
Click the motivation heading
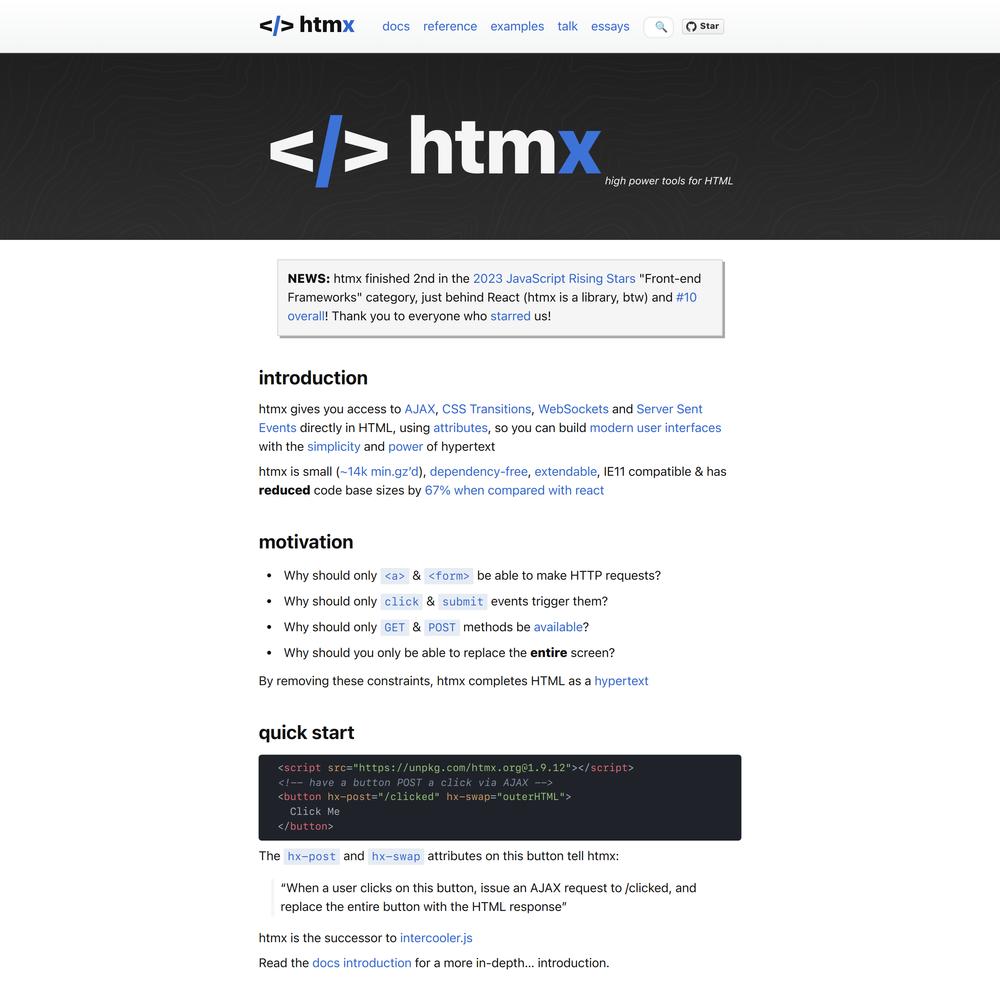[x=305, y=542]
